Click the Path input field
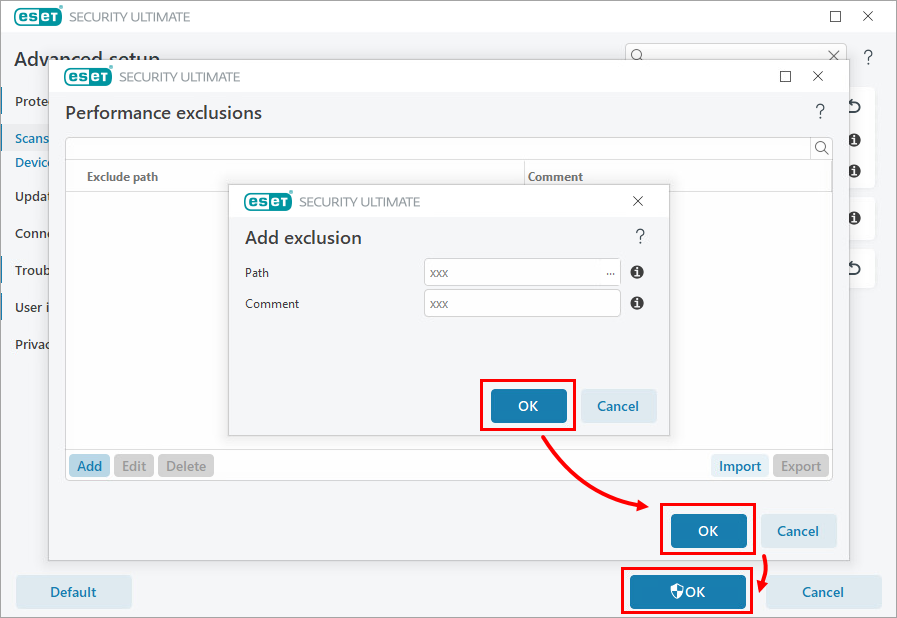 tap(512, 272)
